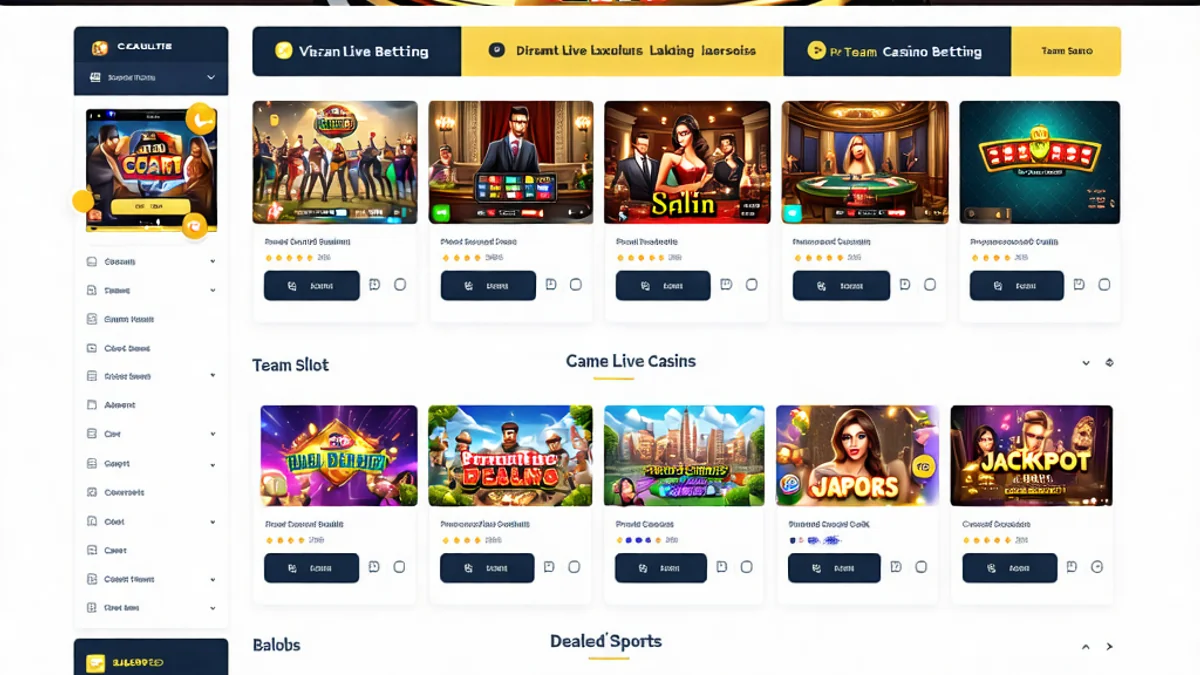Tick the round checkbox under the first live casino card
The height and width of the screenshot is (675, 1200).
click(400, 285)
